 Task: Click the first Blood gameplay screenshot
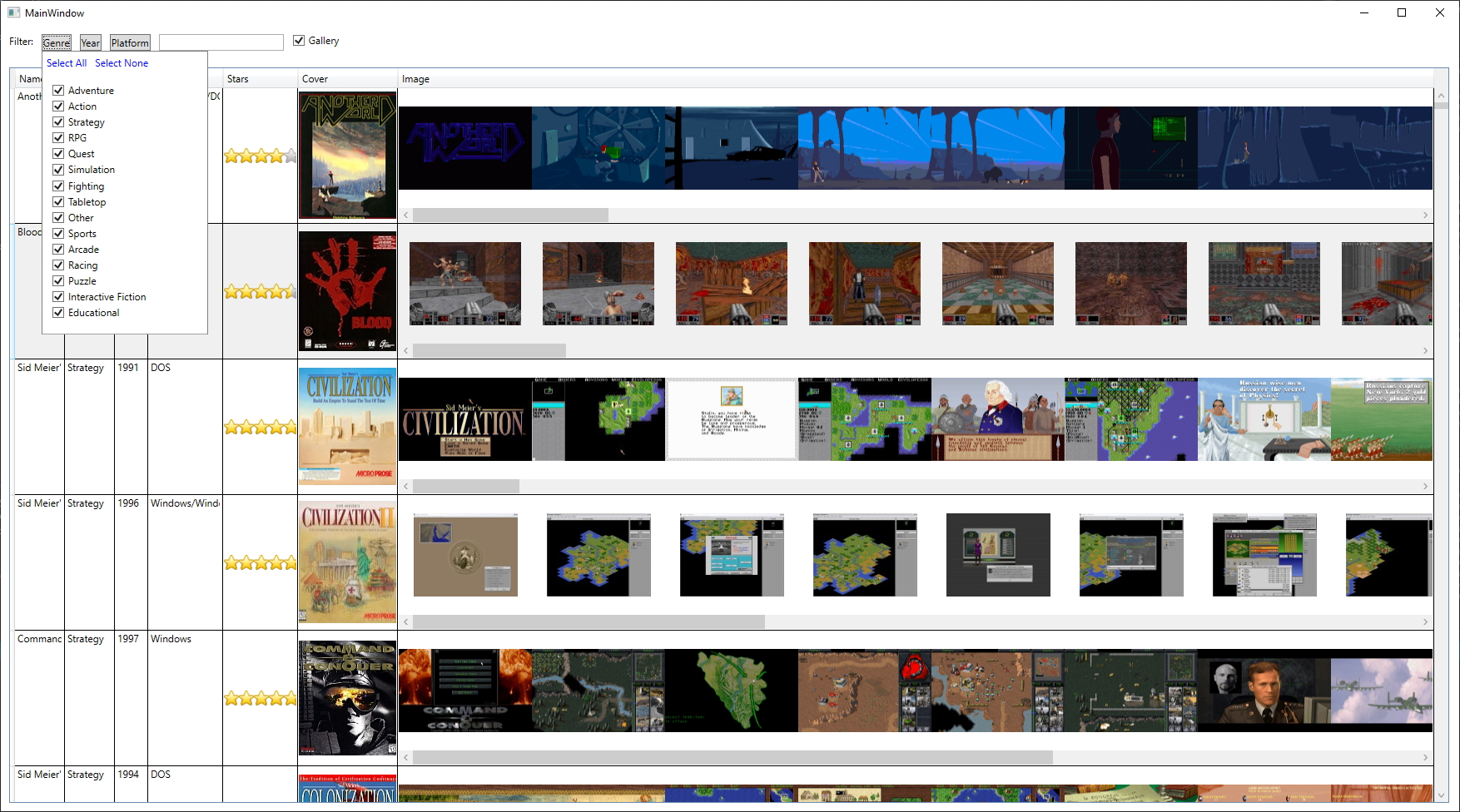click(465, 284)
